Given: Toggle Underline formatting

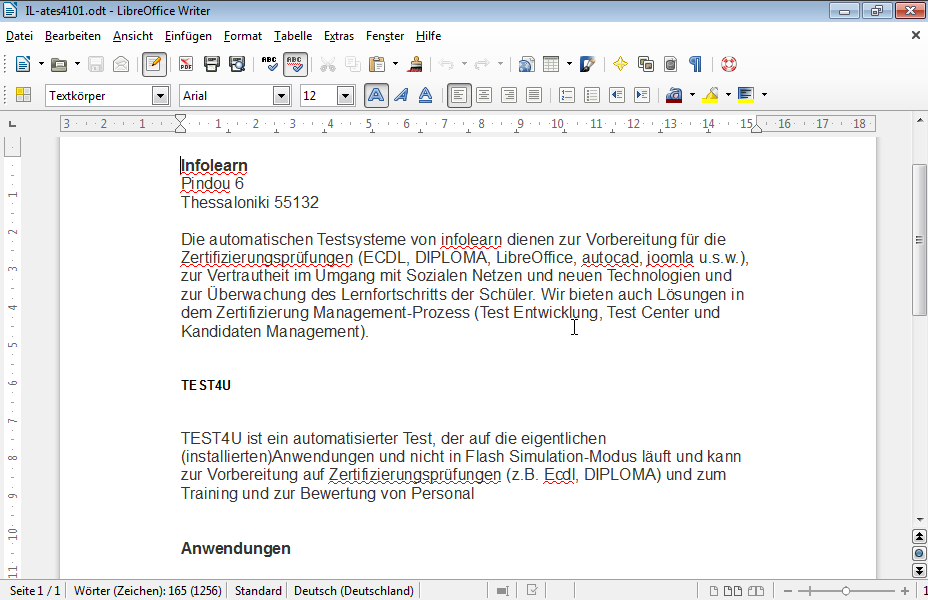Looking at the screenshot, I should (426, 95).
